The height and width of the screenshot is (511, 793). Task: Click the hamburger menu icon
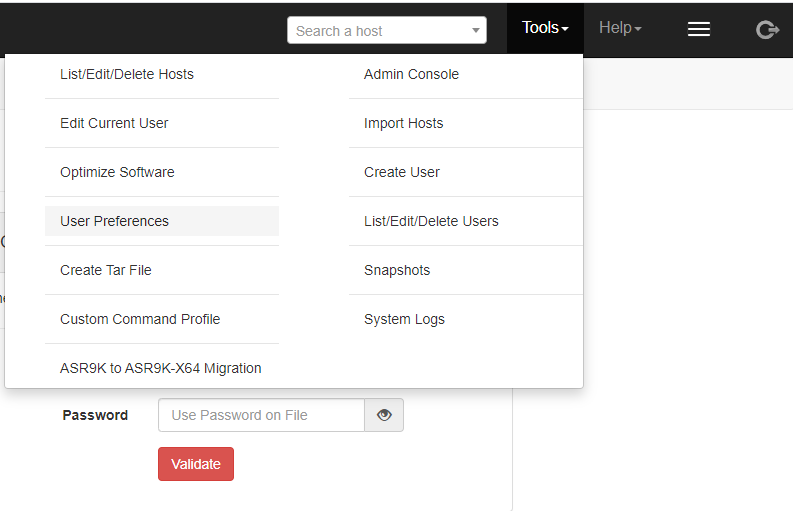(698, 29)
